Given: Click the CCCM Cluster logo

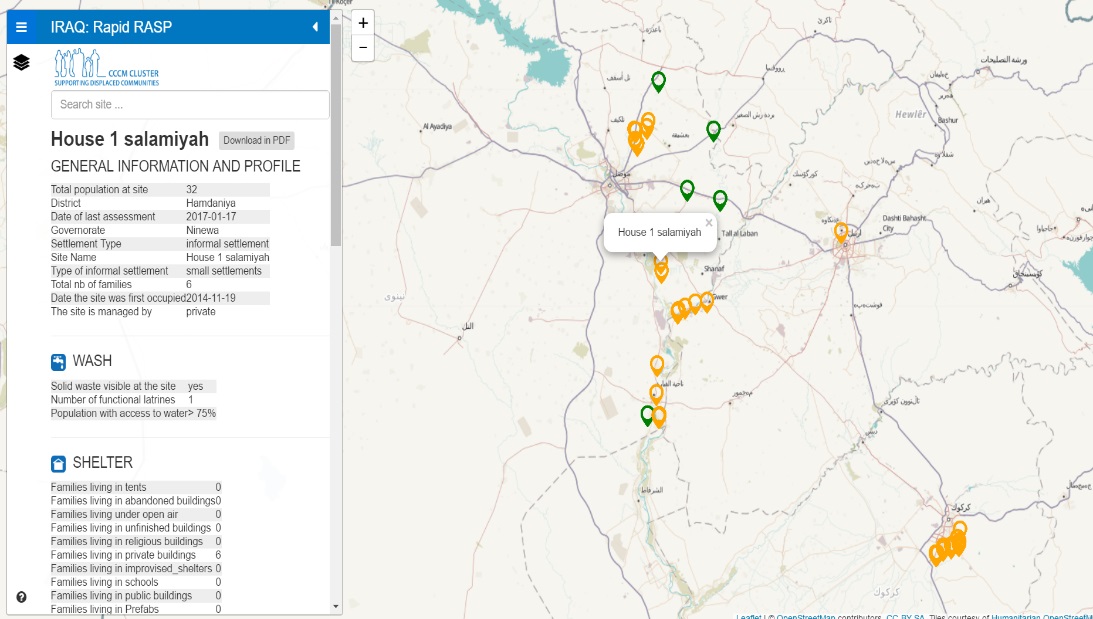Looking at the screenshot, I should click(x=105, y=68).
